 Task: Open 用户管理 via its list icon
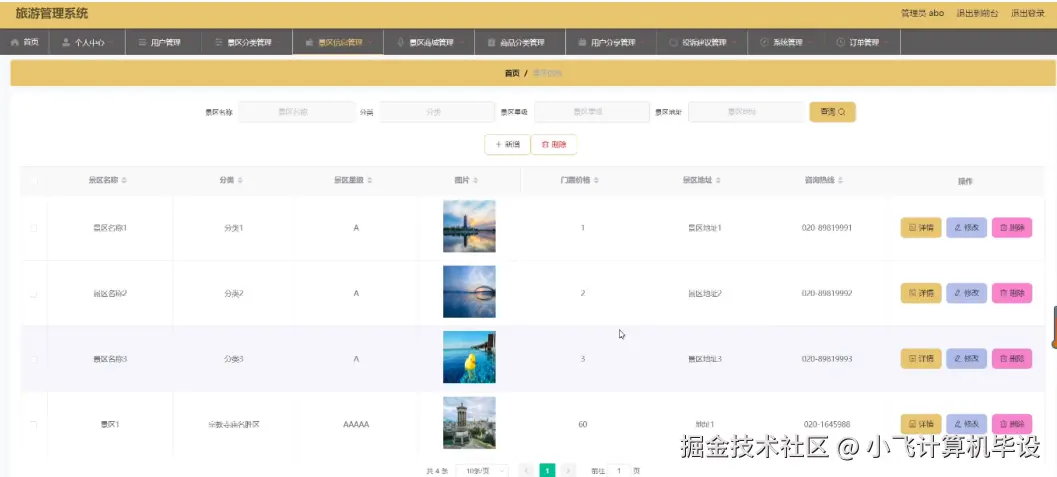tap(142, 42)
